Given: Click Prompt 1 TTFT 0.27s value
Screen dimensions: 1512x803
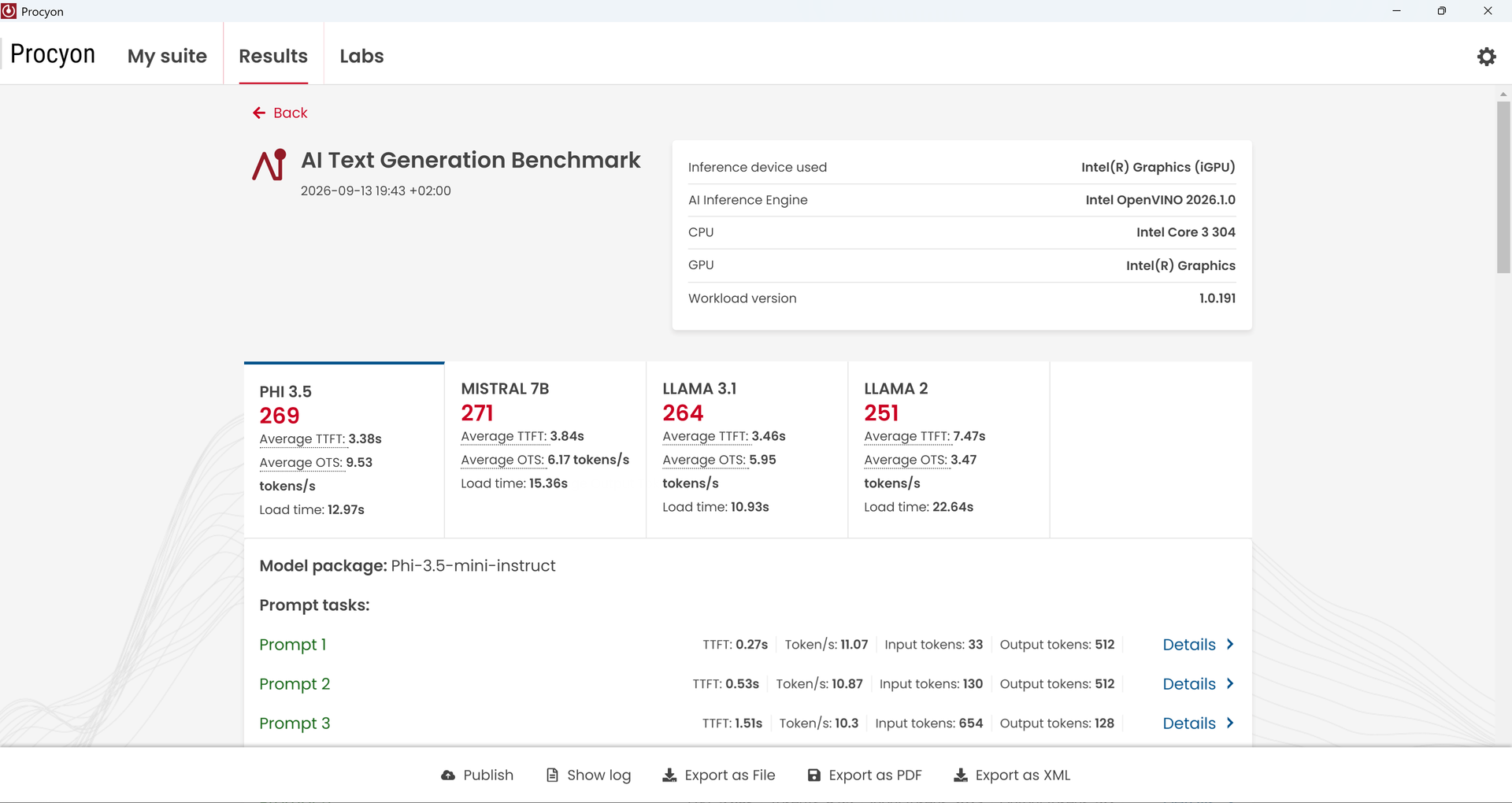Looking at the screenshot, I should click(752, 644).
